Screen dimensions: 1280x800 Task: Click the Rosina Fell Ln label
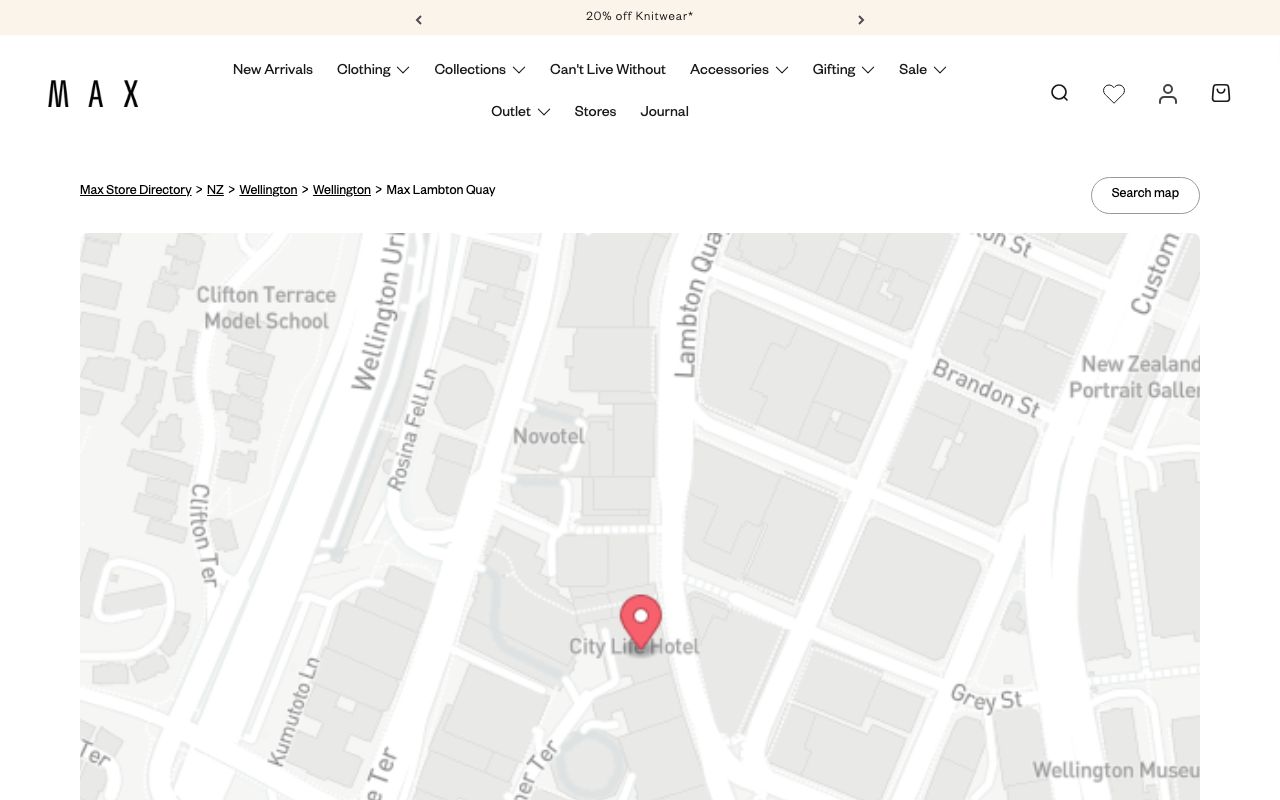pyautogui.click(x=412, y=430)
